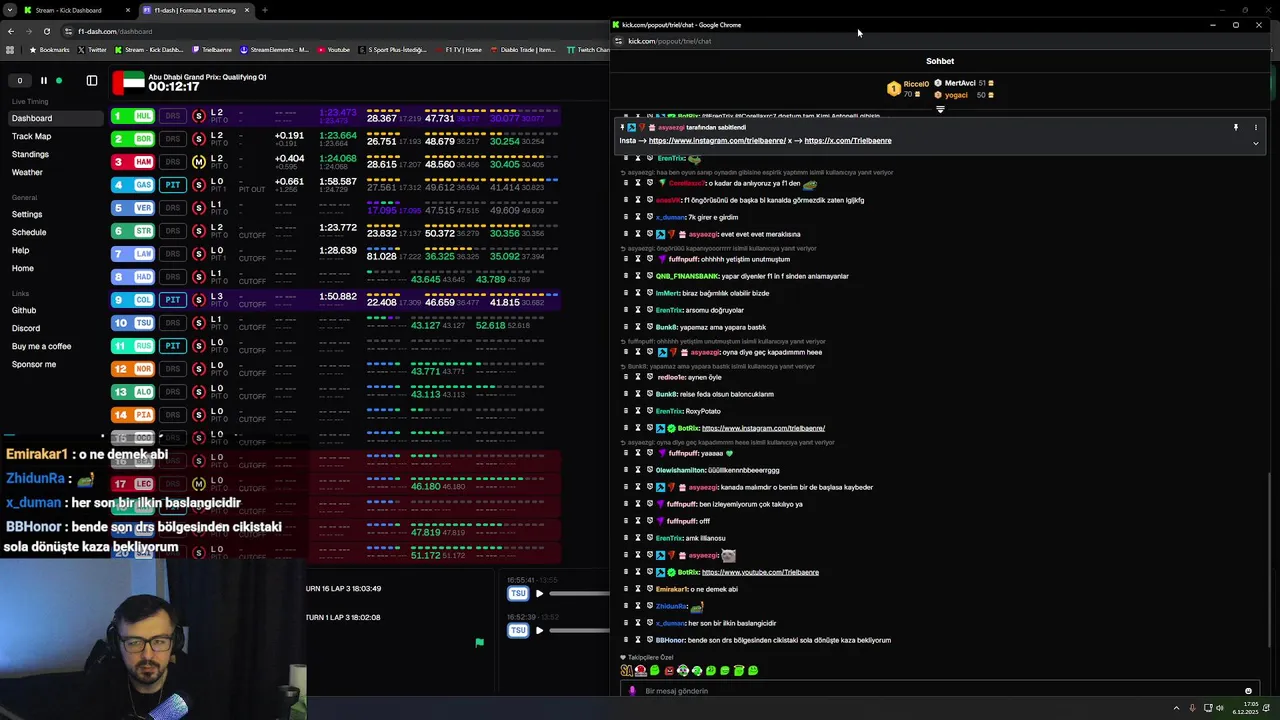Click the green flag race control icon
Image resolution: width=1280 pixels, height=720 pixels.
pos(479,643)
